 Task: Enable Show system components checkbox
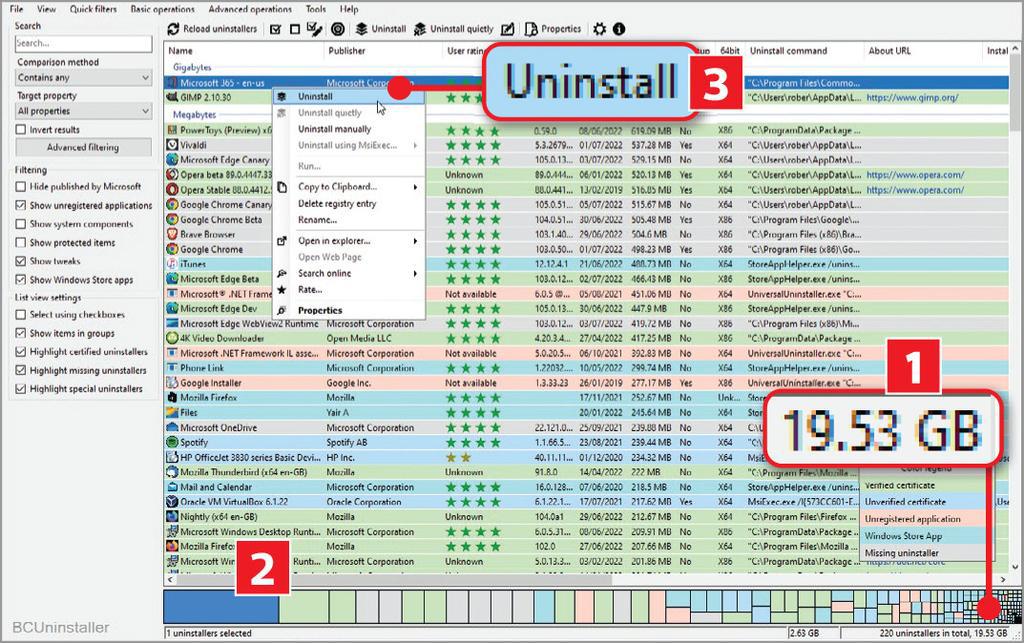[21, 224]
